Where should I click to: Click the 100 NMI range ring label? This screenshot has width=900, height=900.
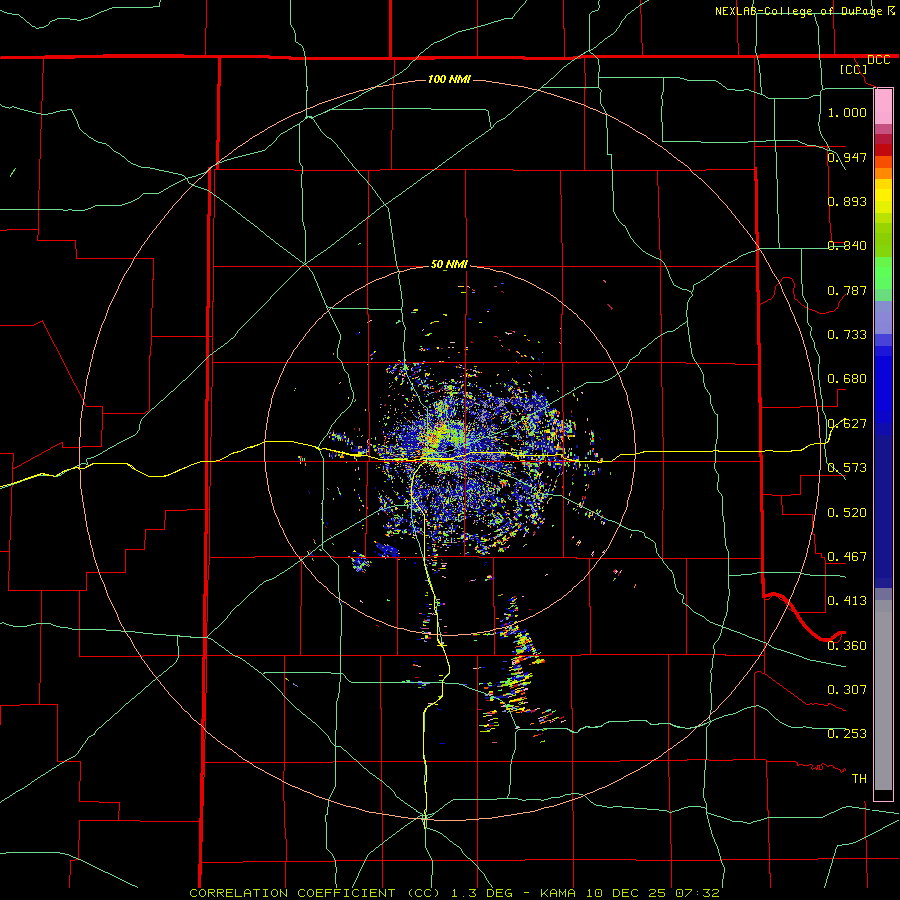coord(449,79)
